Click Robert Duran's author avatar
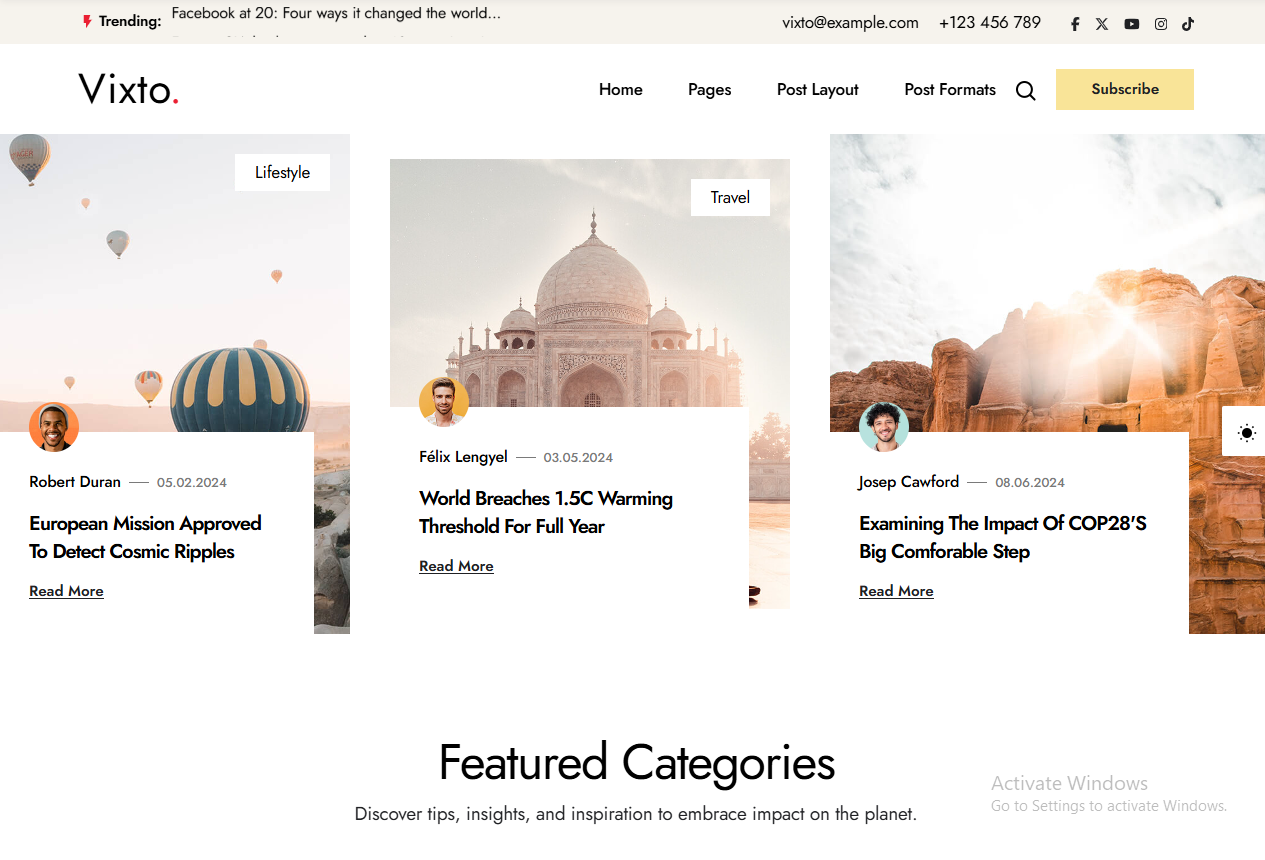Screen dimensions: 1265x860 [54, 427]
